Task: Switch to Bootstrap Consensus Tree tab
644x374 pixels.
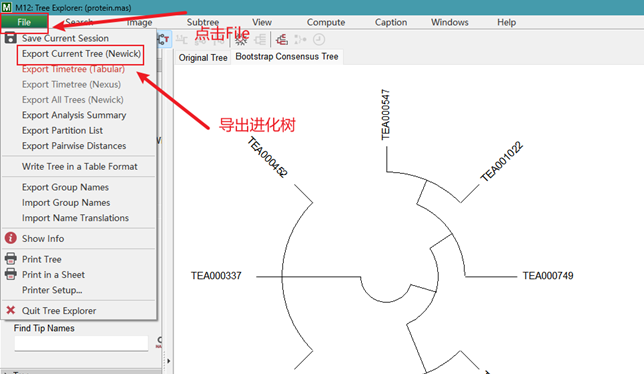Action: (x=287, y=57)
